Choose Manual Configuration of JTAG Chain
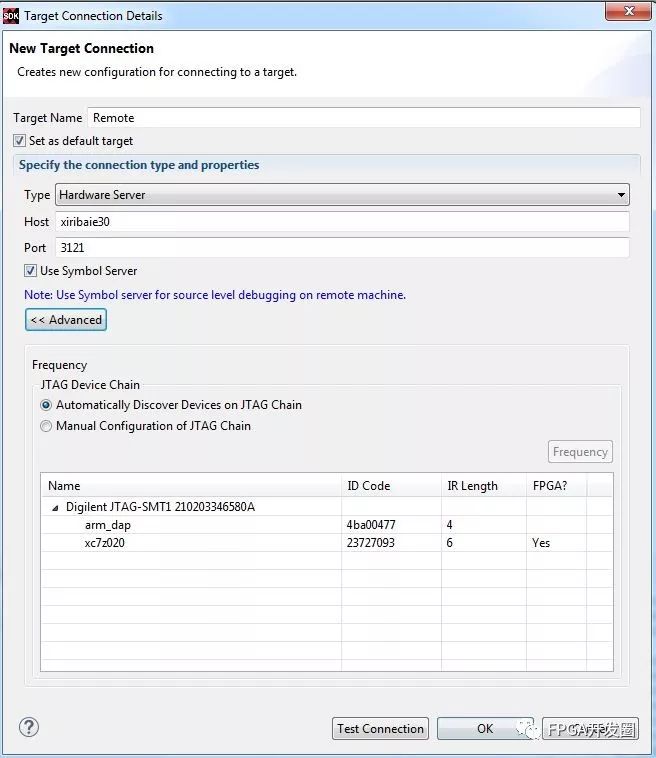 [46, 426]
